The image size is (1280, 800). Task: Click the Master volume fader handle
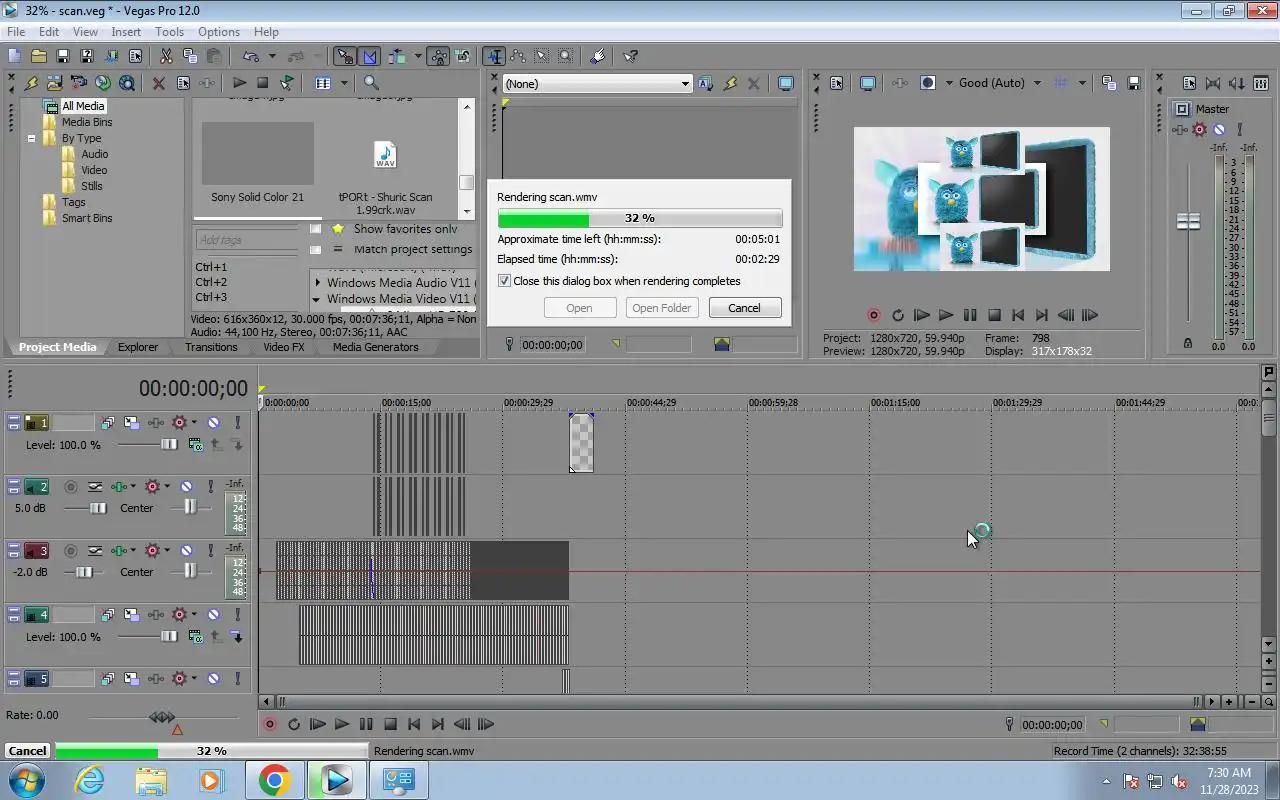[x=1188, y=221]
